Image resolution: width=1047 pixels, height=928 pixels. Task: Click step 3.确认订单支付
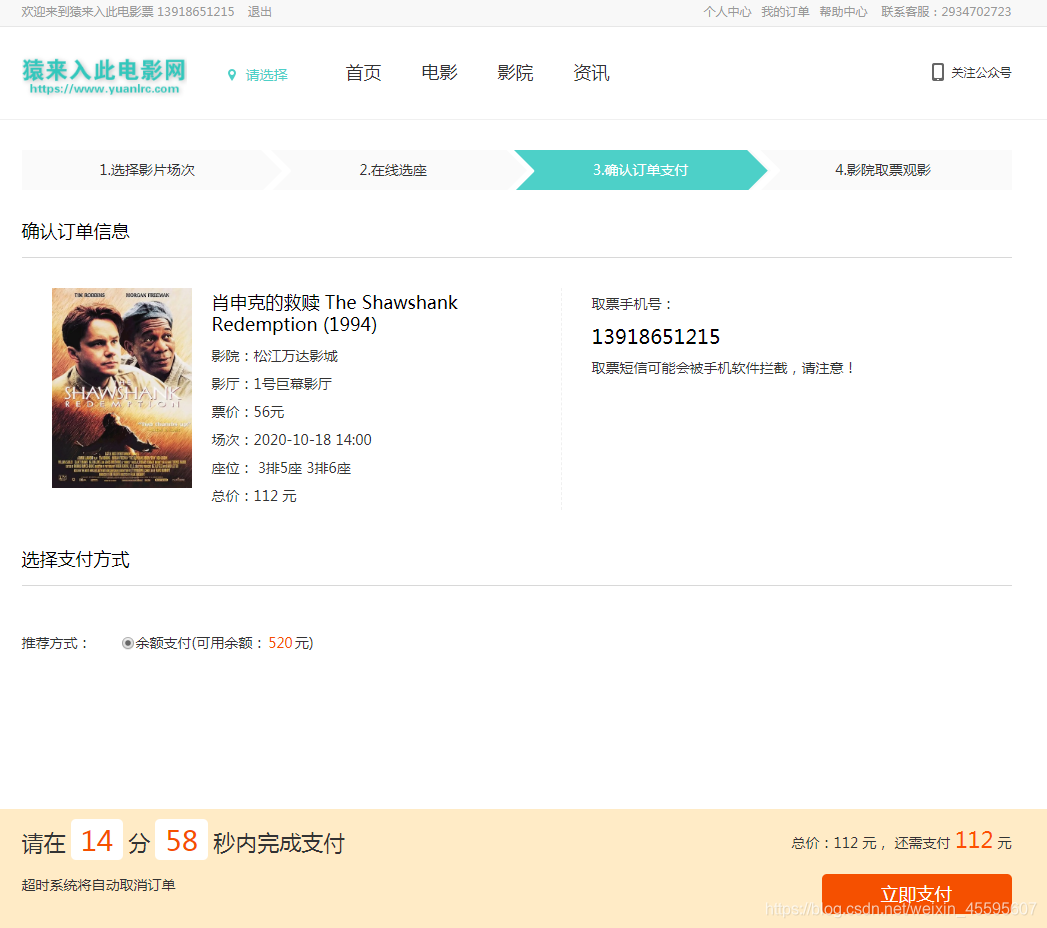640,170
